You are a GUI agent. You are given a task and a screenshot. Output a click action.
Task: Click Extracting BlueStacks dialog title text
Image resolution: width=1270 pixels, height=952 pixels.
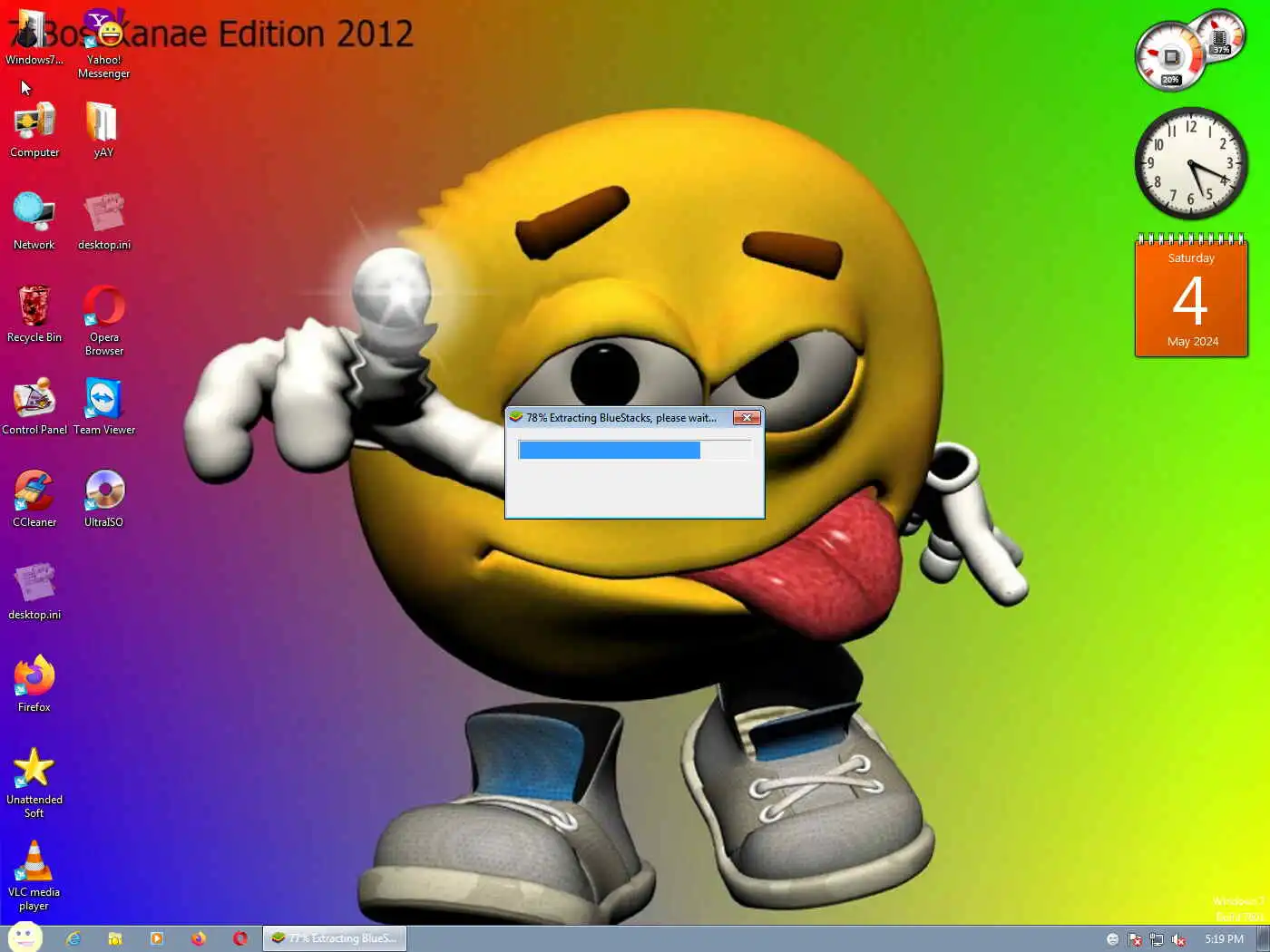coord(621,418)
